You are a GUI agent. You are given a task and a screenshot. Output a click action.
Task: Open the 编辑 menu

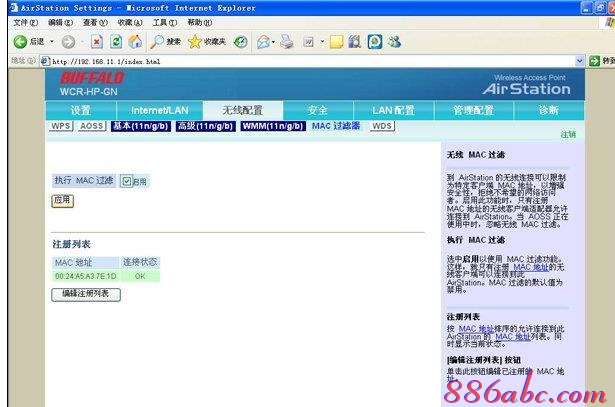click(x=60, y=23)
